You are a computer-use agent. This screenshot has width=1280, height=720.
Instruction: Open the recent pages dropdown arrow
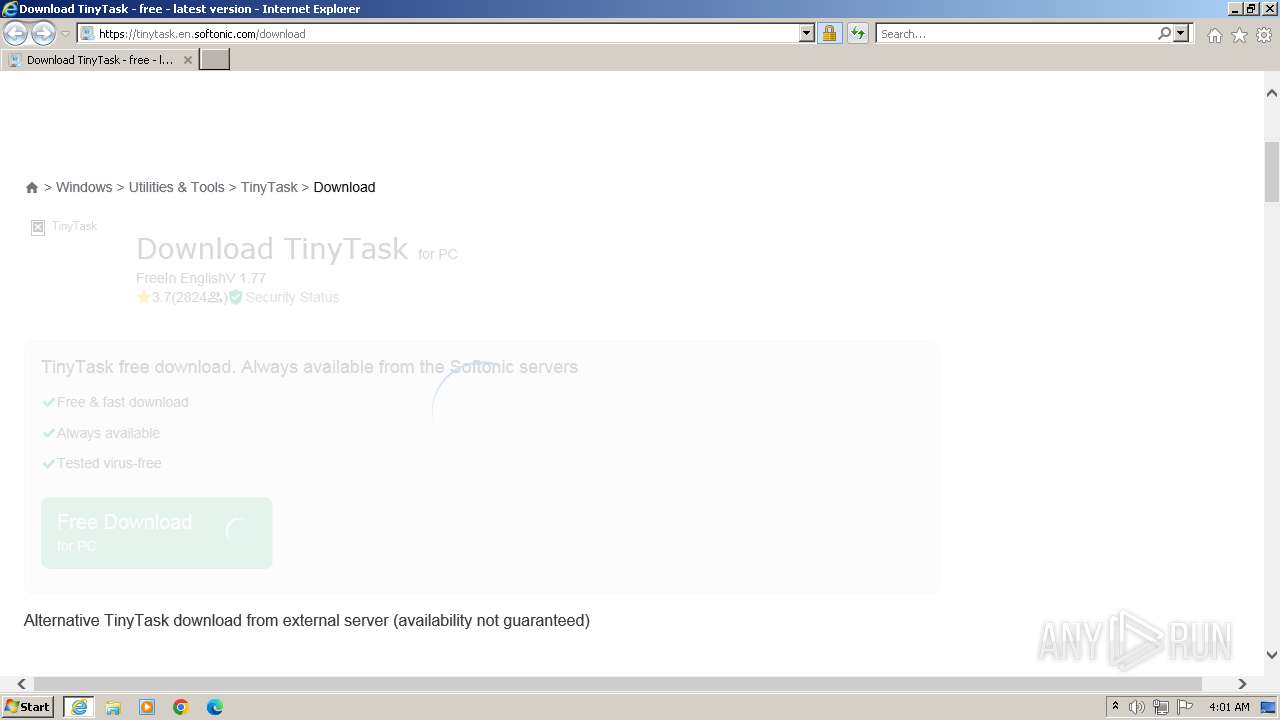(65, 33)
